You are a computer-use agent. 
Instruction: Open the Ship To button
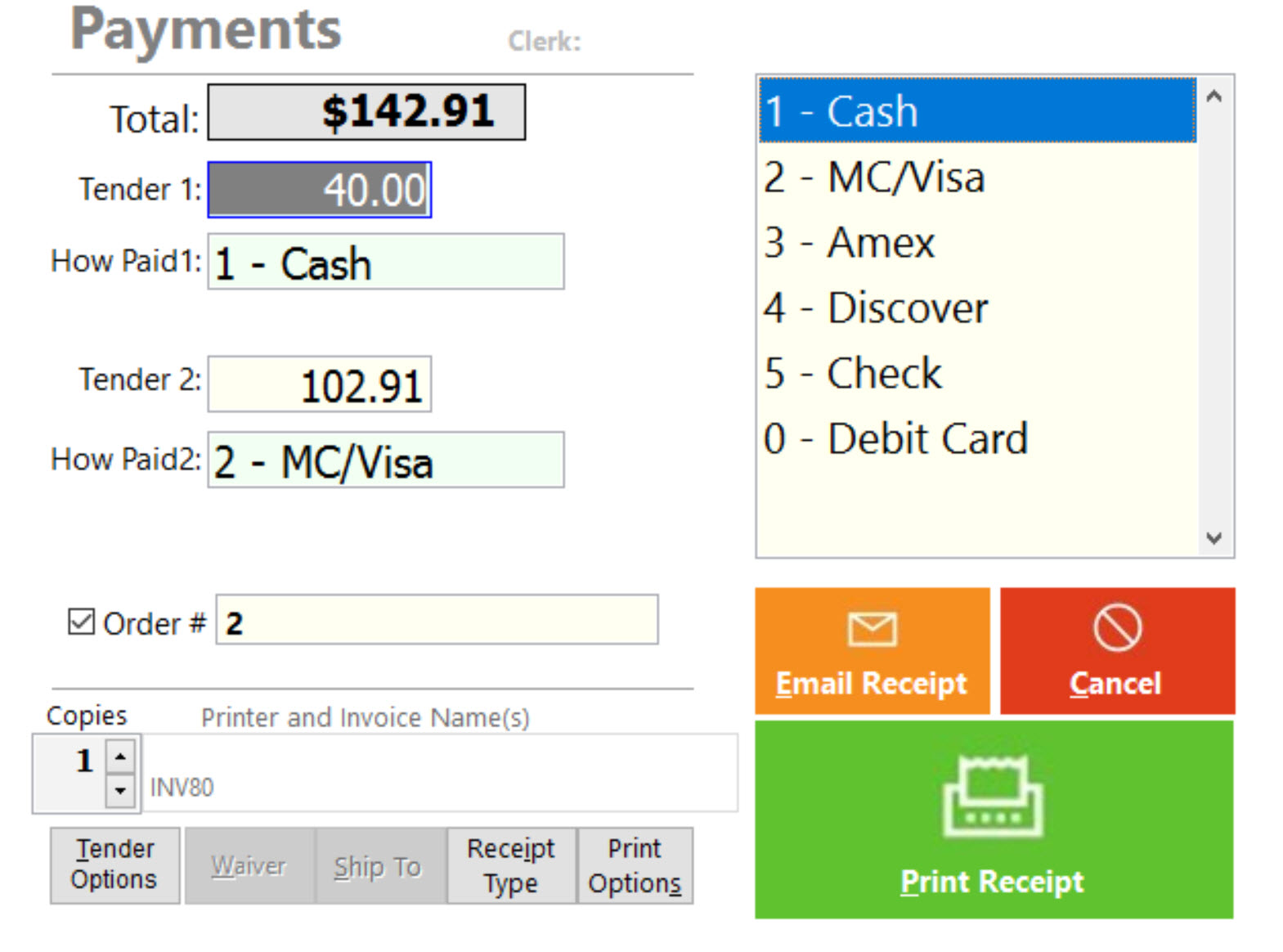coord(380,865)
